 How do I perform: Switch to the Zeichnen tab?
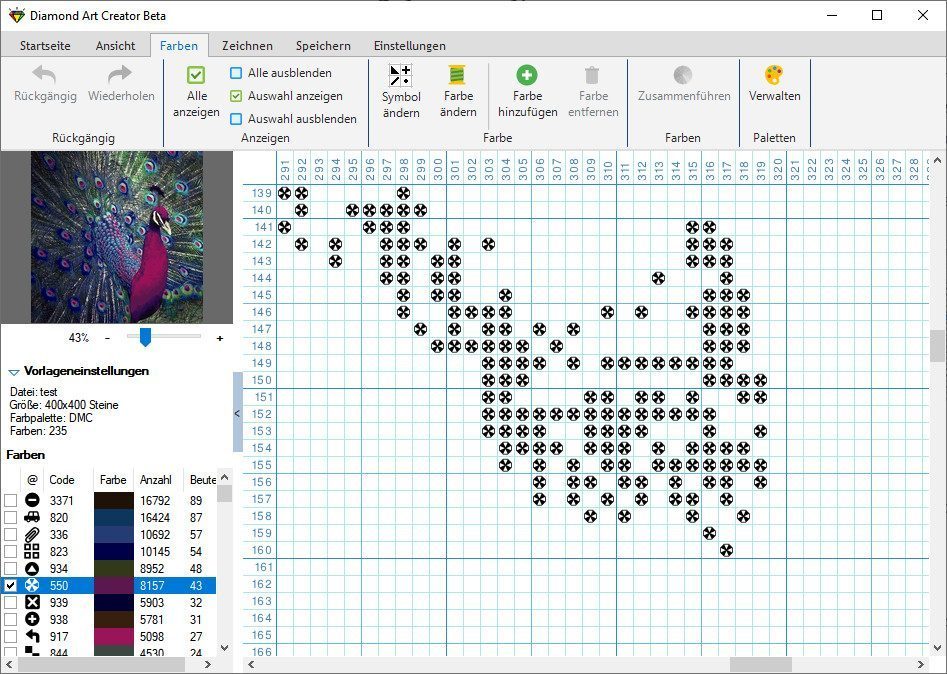(246, 46)
